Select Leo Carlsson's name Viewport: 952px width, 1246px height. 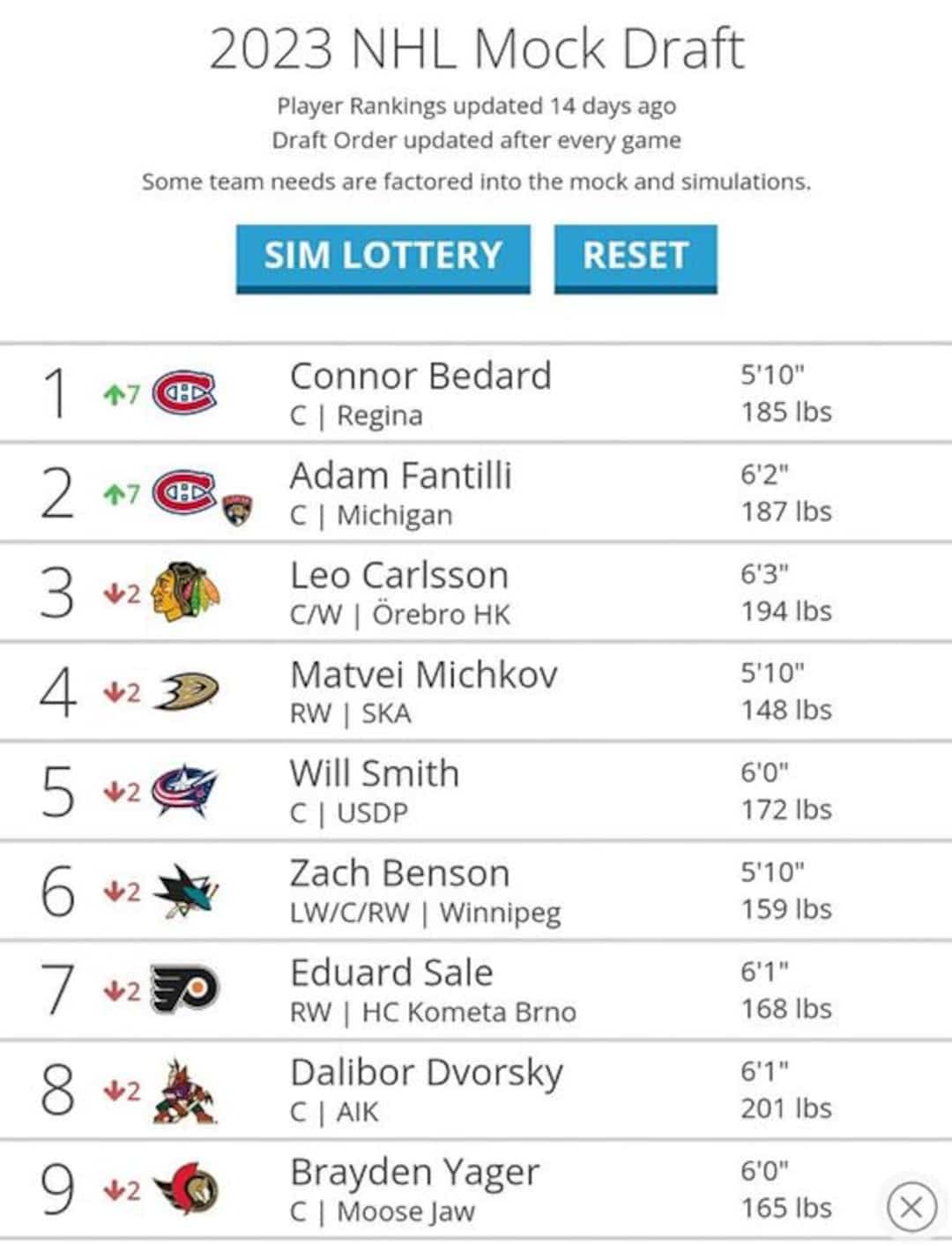coord(399,576)
